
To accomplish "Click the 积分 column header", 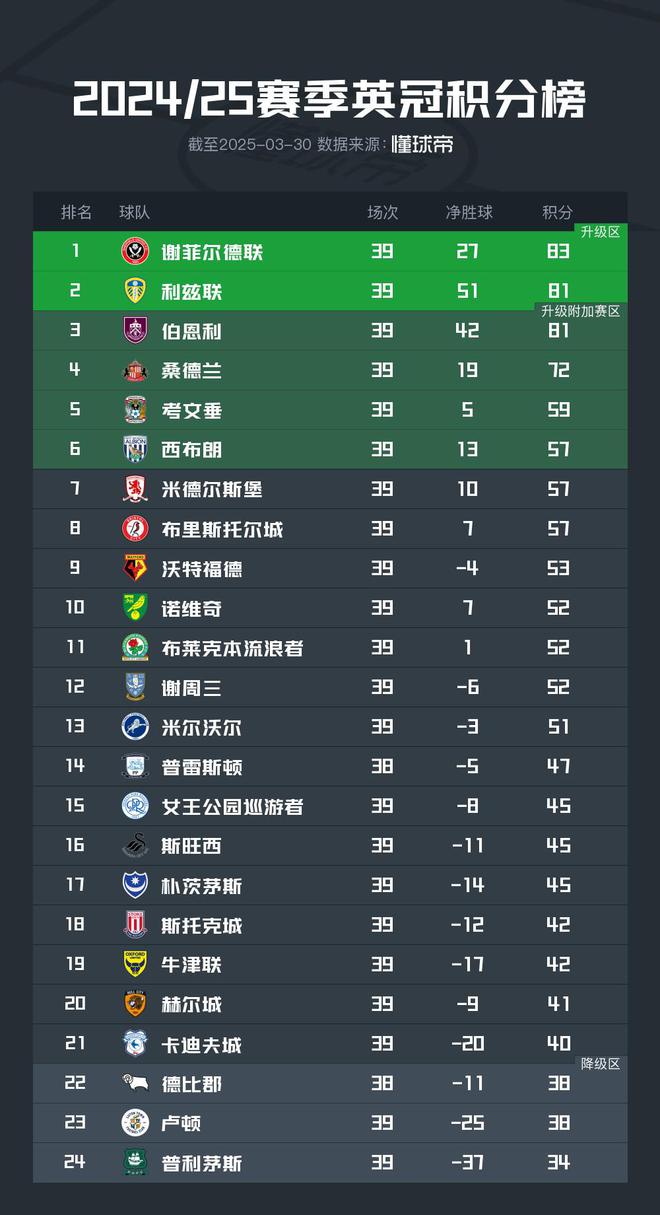I will pos(558,212).
